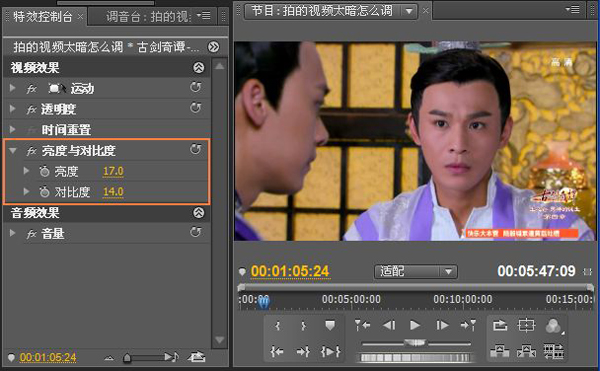Step back one frame
600x371 pixels.
point(389,325)
